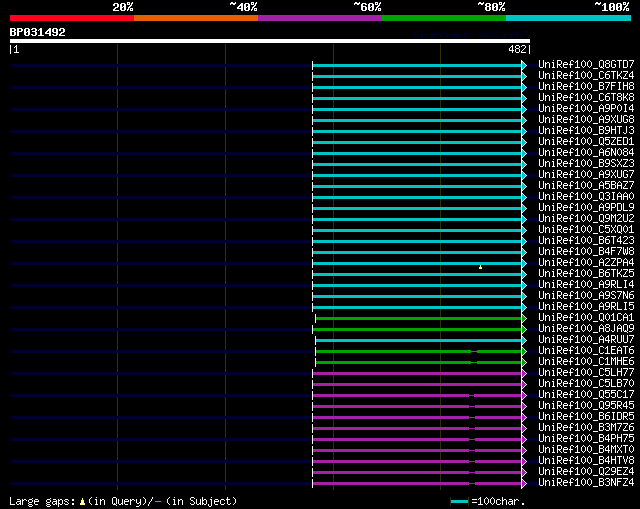640x509 pixels.
Task: Open the UniRef100_A9XUG8 entry
Action: point(586,120)
